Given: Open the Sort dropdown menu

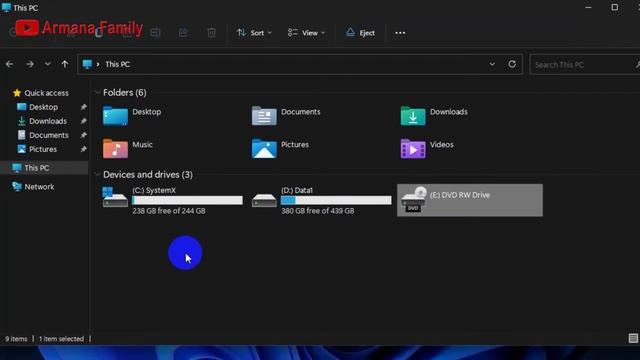Looking at the screenshot, I should pos(254,33).
